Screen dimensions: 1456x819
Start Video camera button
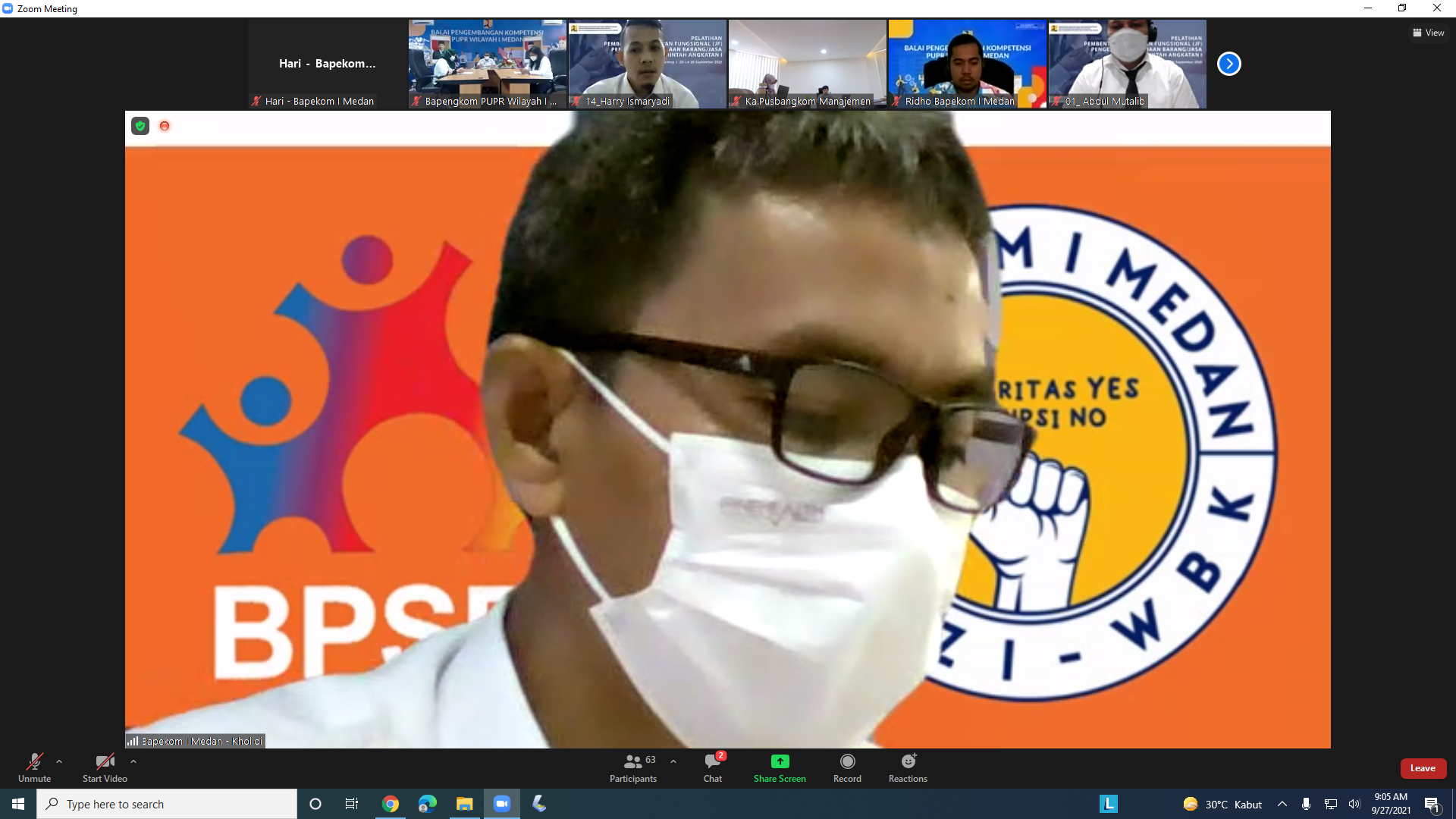105,767
